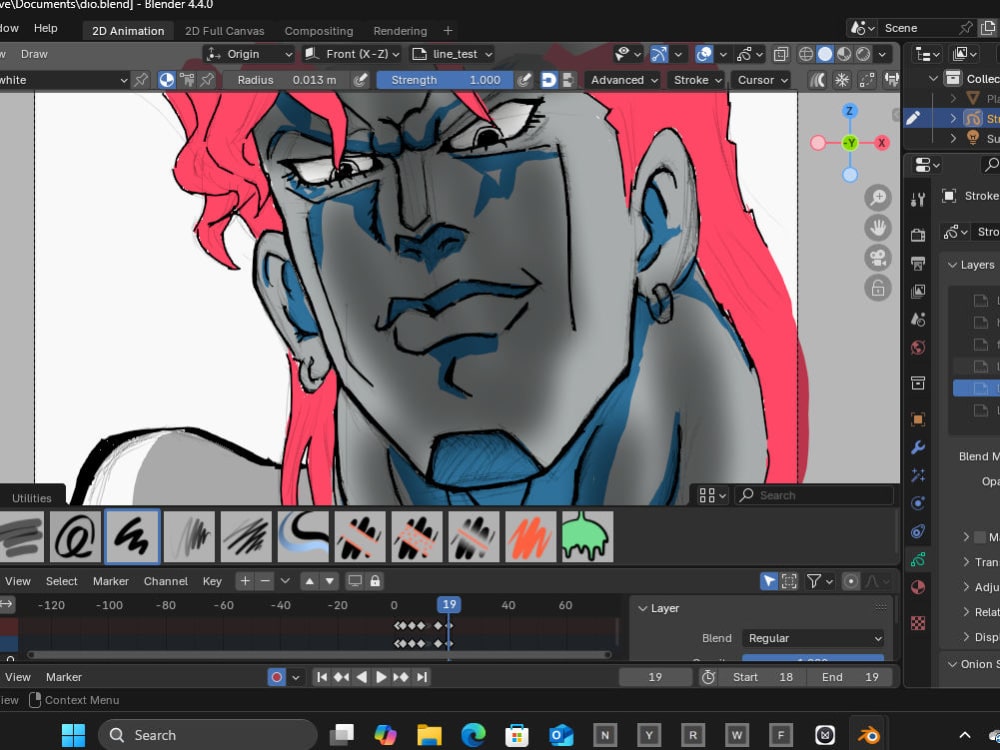This screenshot has height=750, width=1000.
Task: Open the dope sheet Channel menu
Action: tap(166, 582)
